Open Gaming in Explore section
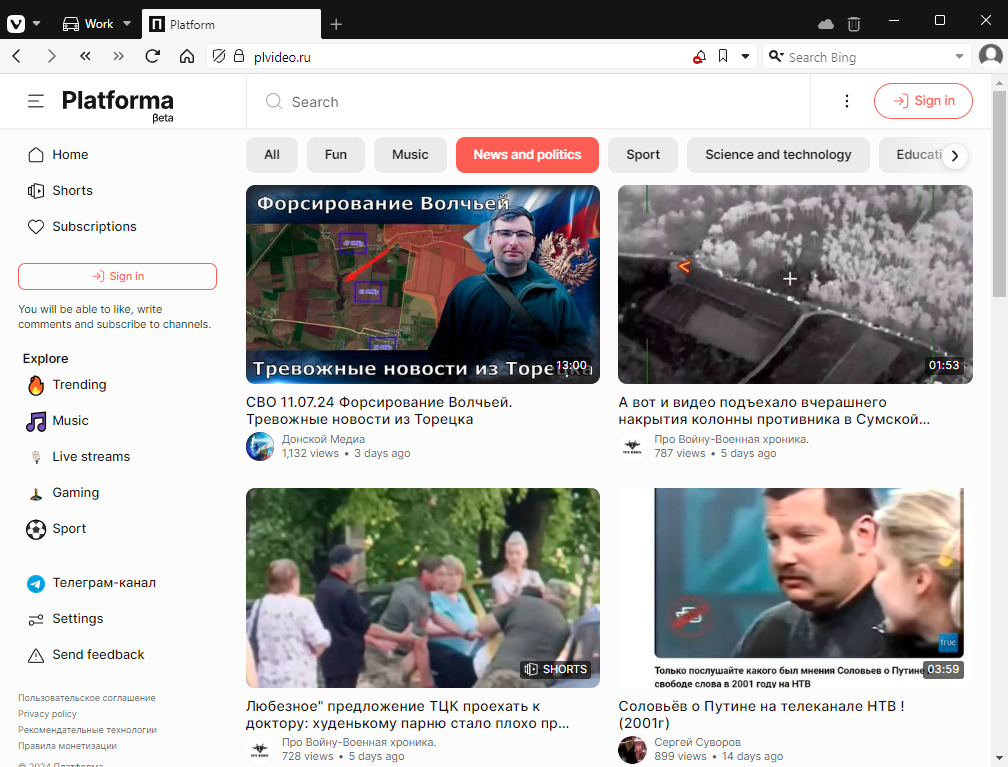 [63, 493]
